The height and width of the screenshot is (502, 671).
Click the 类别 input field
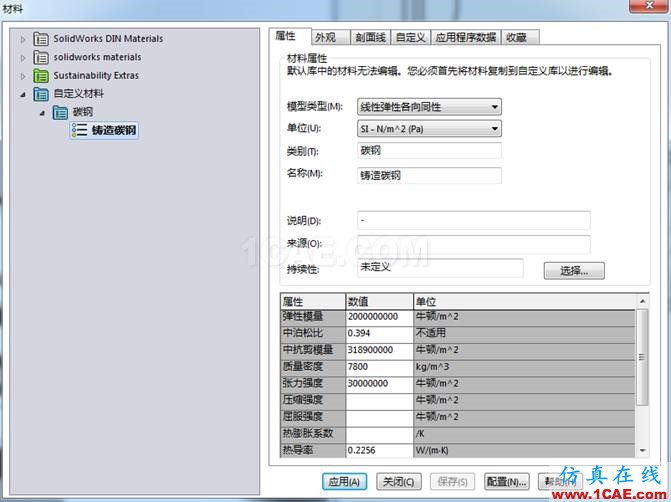[429, 151]
